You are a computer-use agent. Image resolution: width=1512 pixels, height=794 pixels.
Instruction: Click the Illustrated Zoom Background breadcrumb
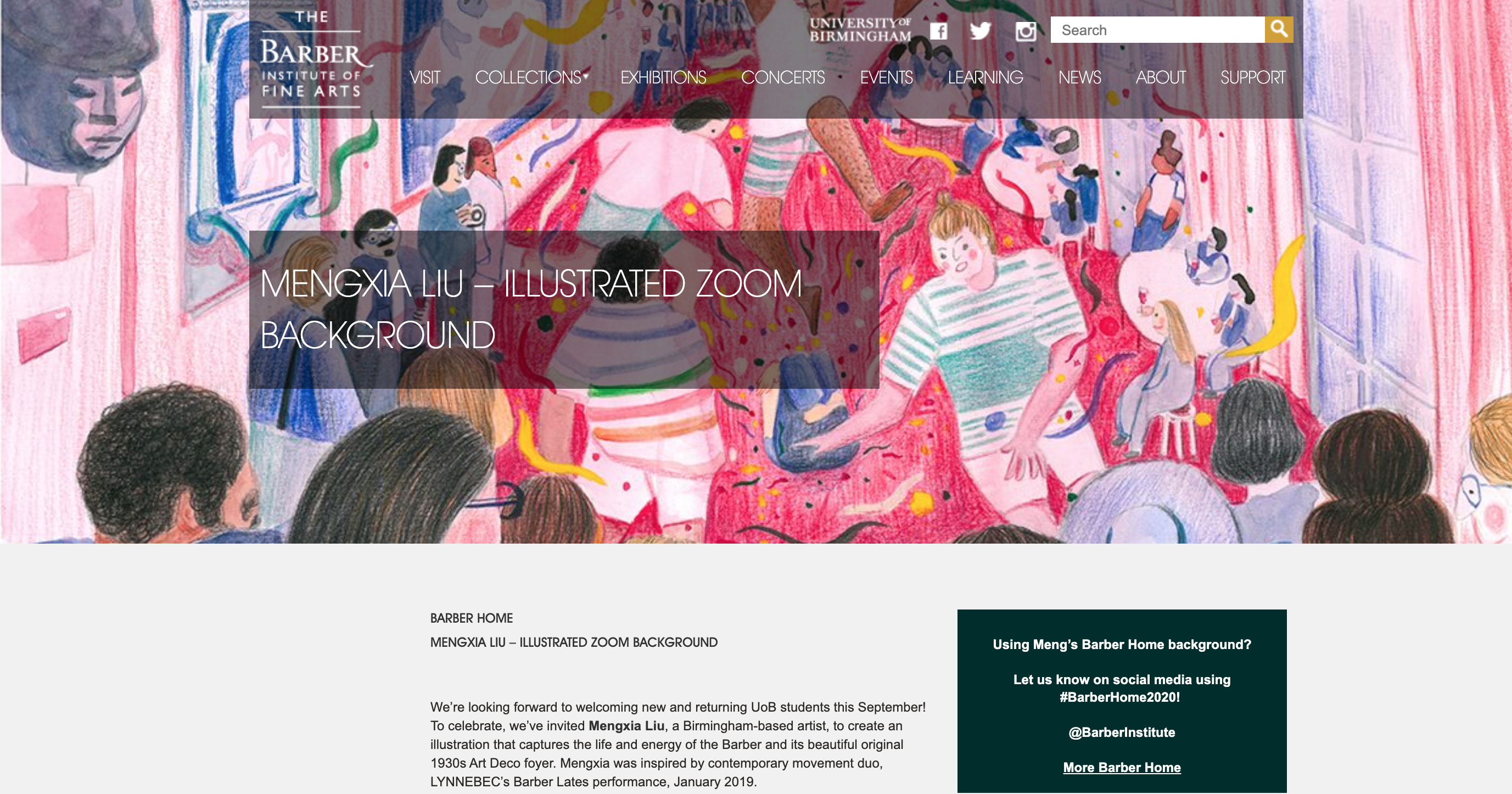click(574, 642)
